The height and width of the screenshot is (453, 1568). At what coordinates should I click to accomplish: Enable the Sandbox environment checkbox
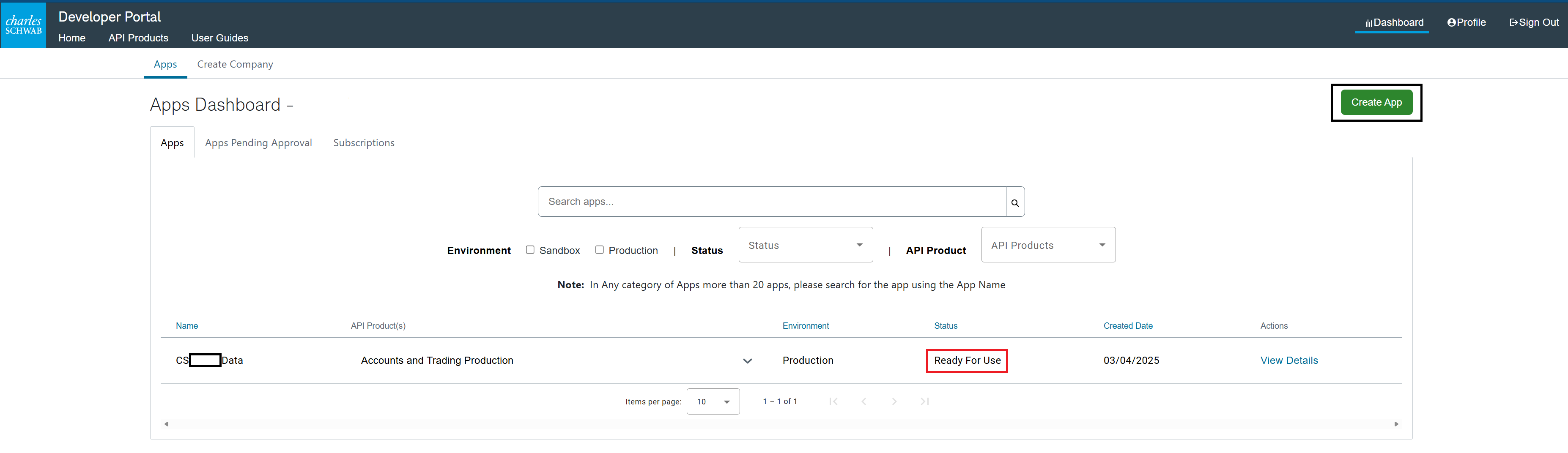pyautogui.click(x=530, y=250)
